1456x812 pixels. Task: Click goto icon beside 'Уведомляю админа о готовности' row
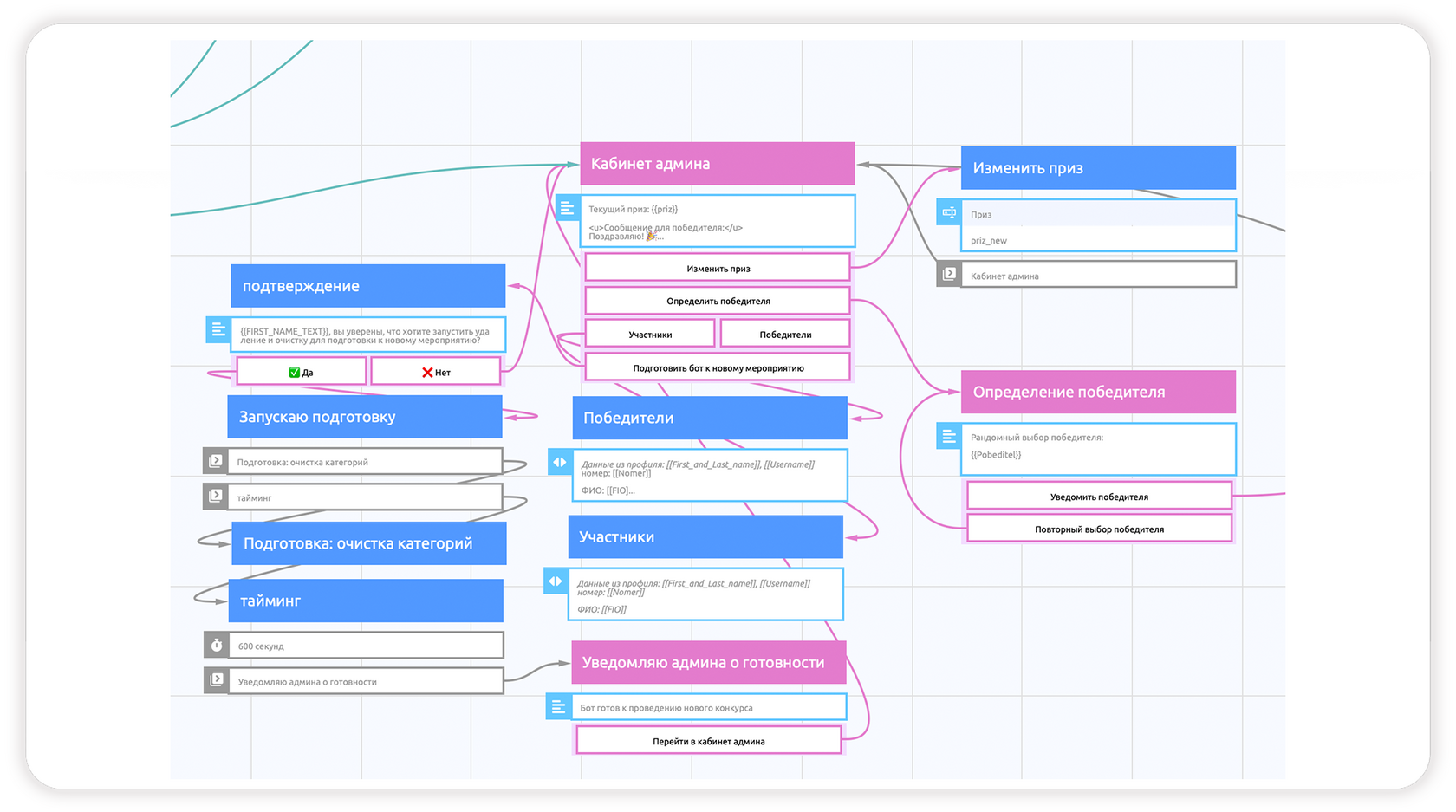[x=217, y=680]
